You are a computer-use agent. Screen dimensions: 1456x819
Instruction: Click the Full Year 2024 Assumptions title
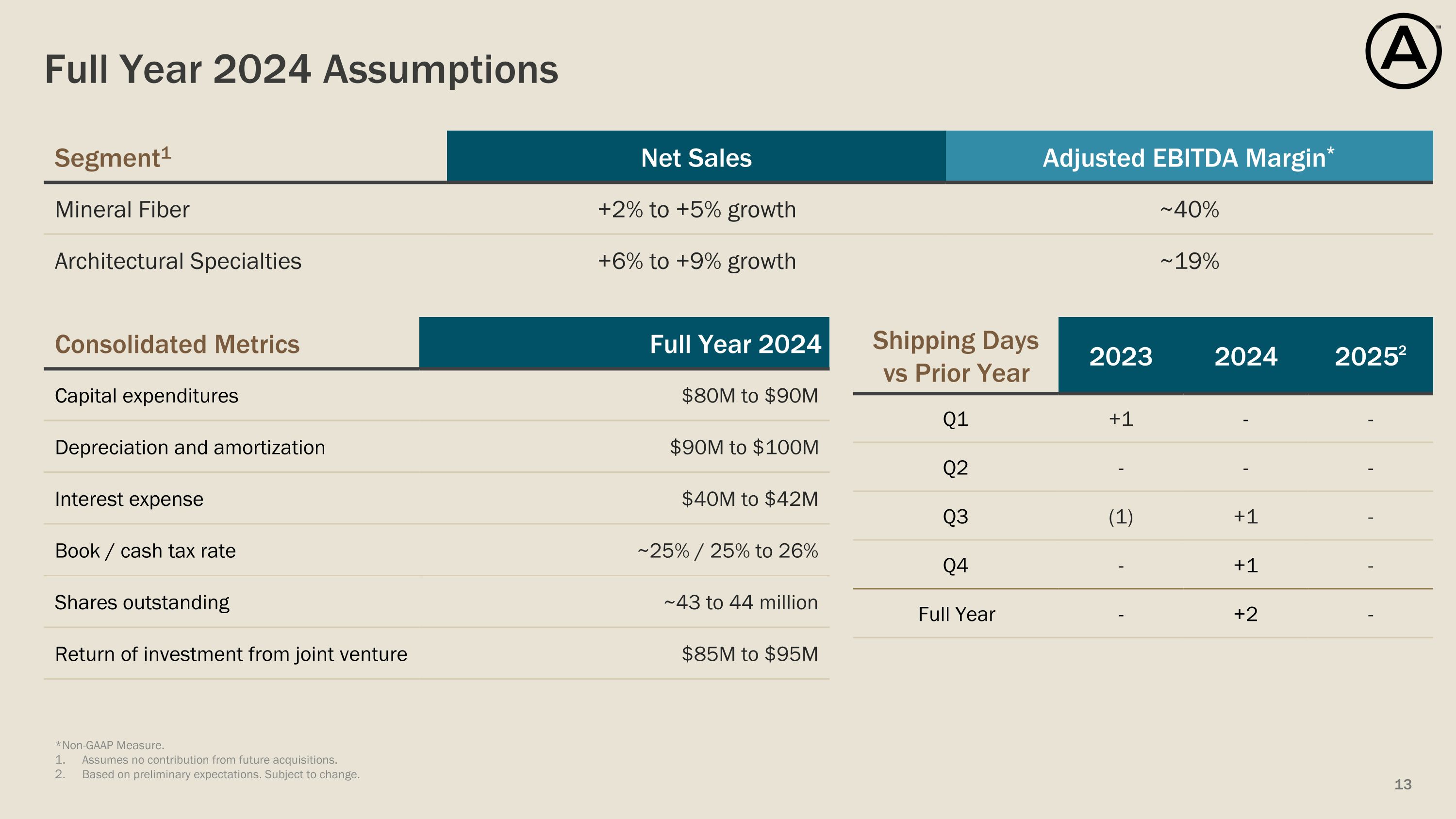[301, 69]
